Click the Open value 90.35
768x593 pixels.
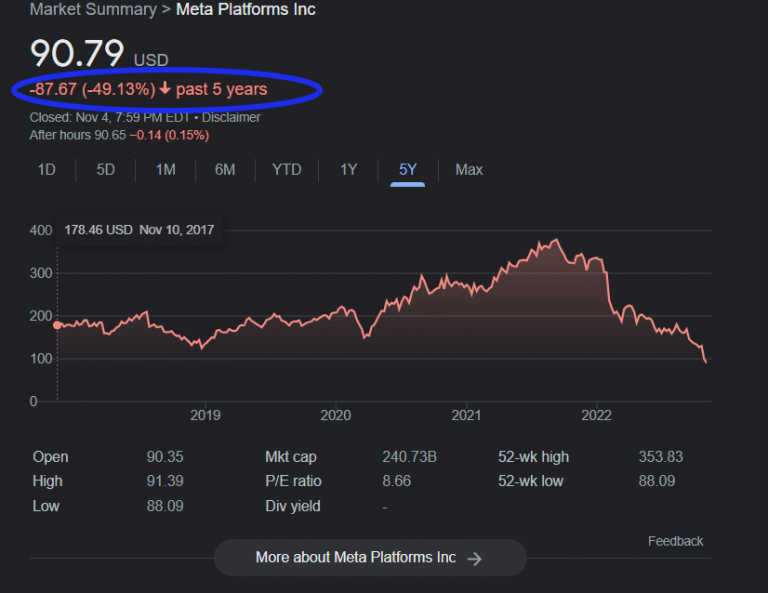165,457
